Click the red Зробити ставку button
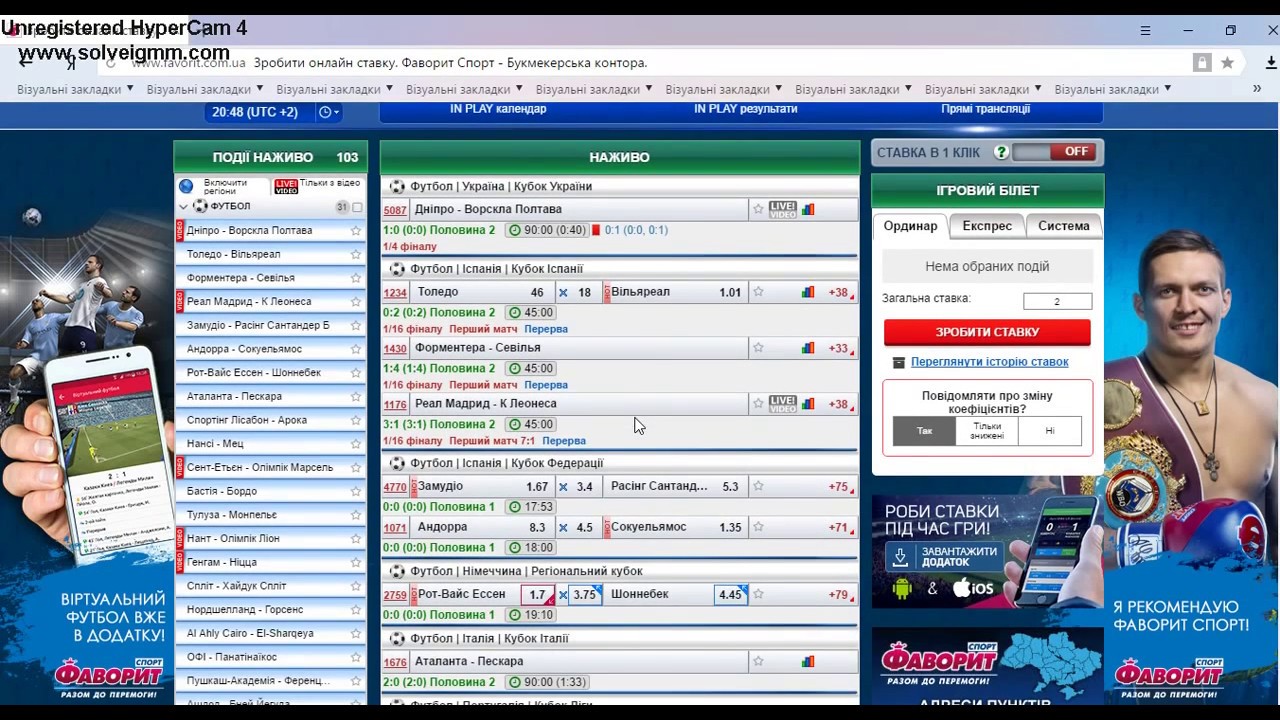Viewport: 1280px width, 720px height. 987,332
